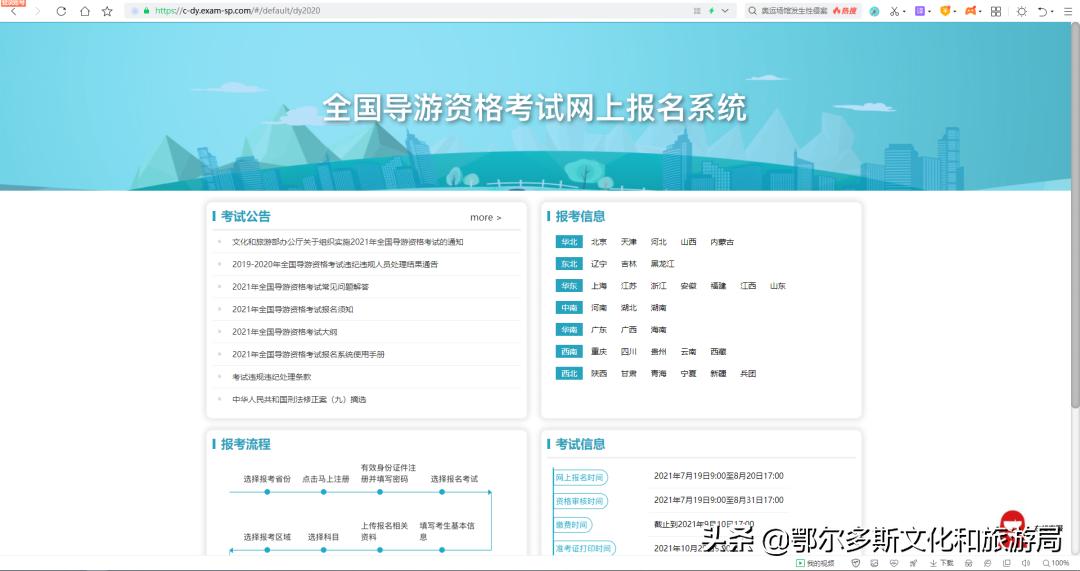The width and height of the screenshot is (1080, 571).
Task: Select the 华北 region tag
Action: pos(569,242)
